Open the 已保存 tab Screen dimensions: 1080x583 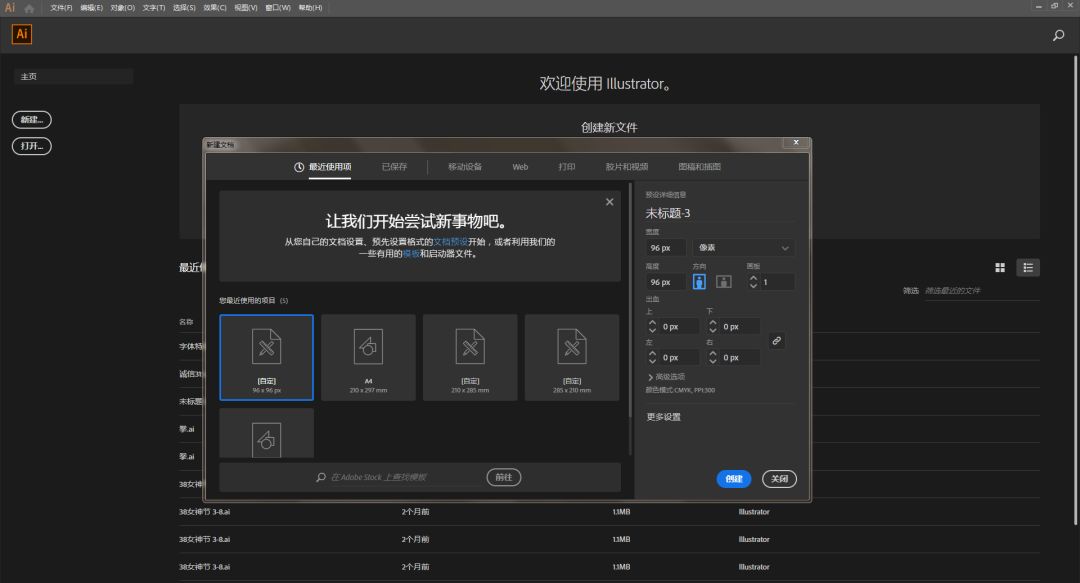[395, 167]
